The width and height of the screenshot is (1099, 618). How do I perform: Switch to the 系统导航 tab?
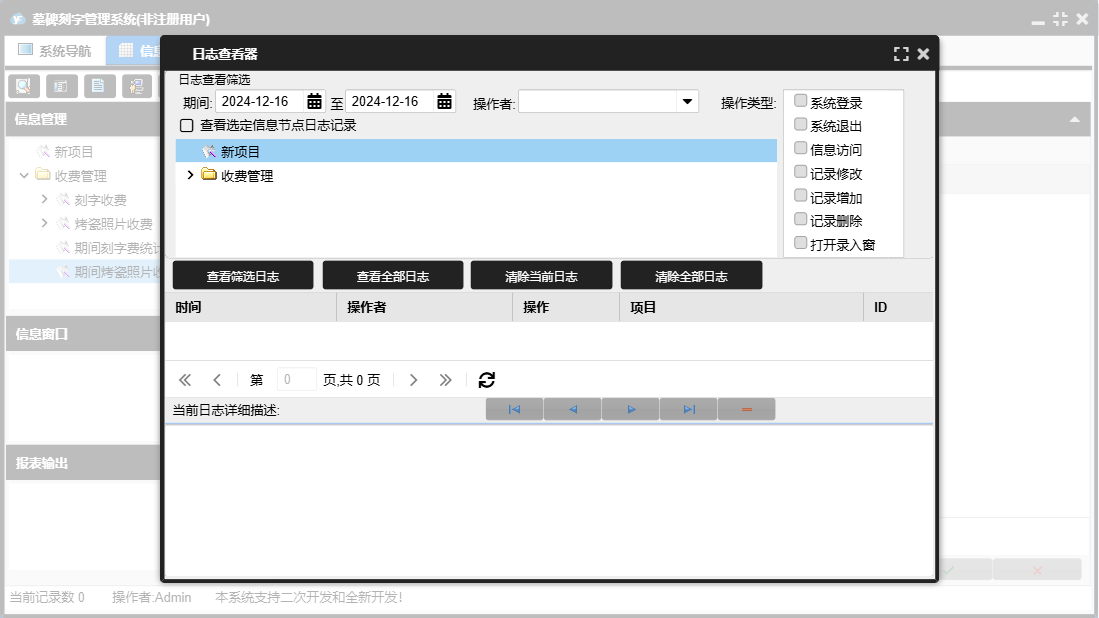coord(55,51)
